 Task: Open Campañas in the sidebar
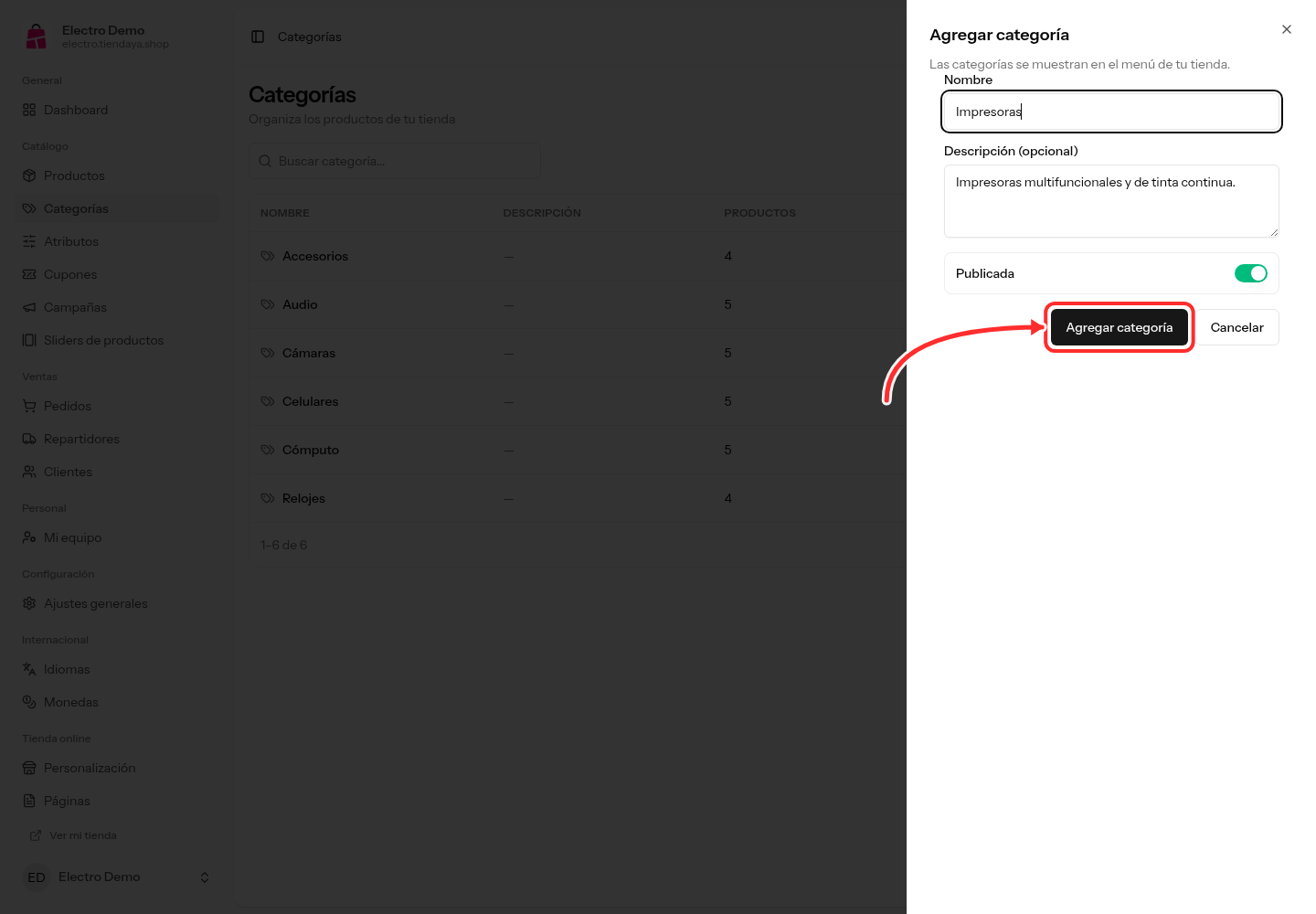[x=117, y=307]
